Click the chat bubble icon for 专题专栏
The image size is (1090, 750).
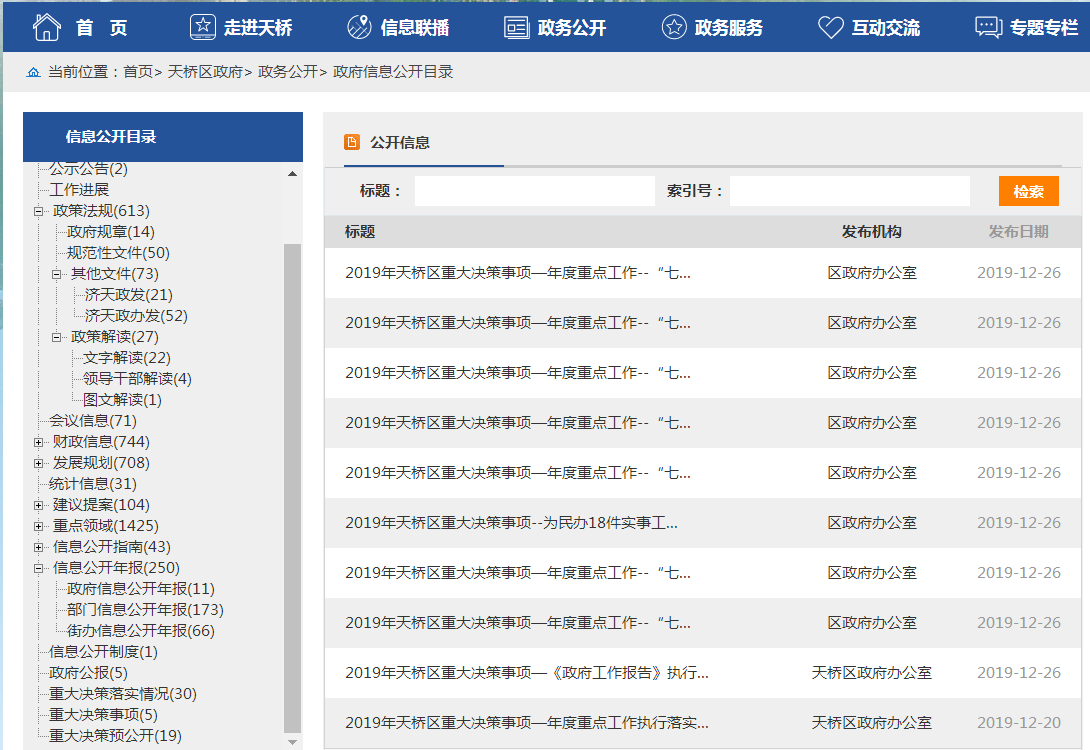(988, 28)
